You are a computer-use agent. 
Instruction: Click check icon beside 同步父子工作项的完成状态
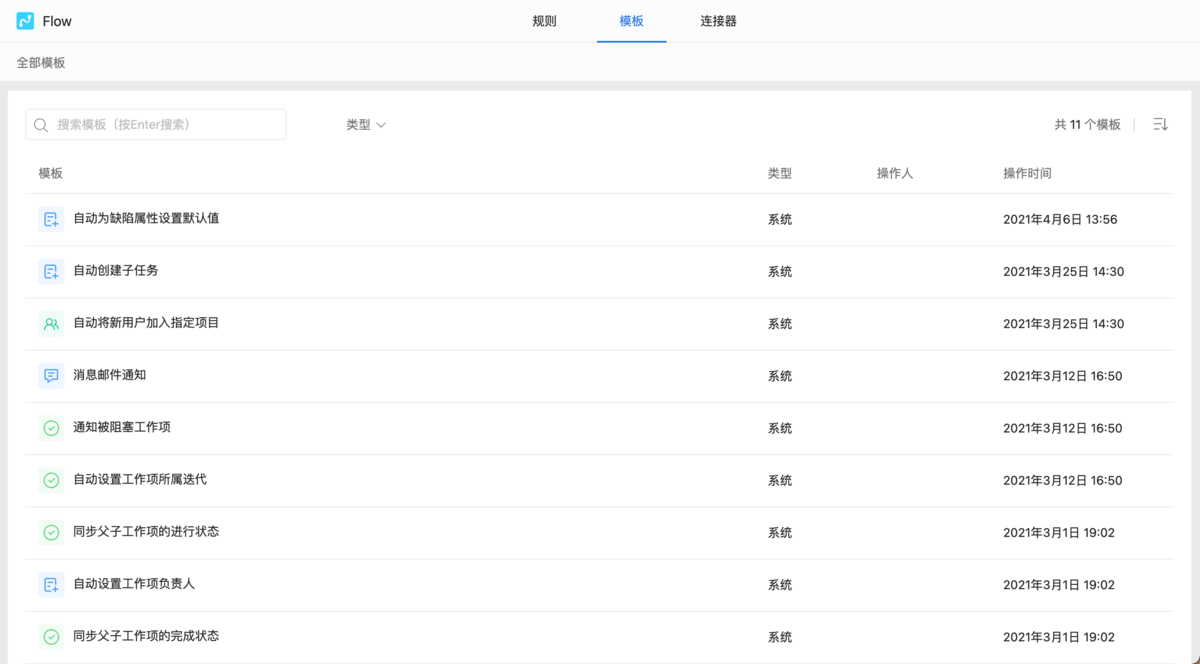[51, 636]
